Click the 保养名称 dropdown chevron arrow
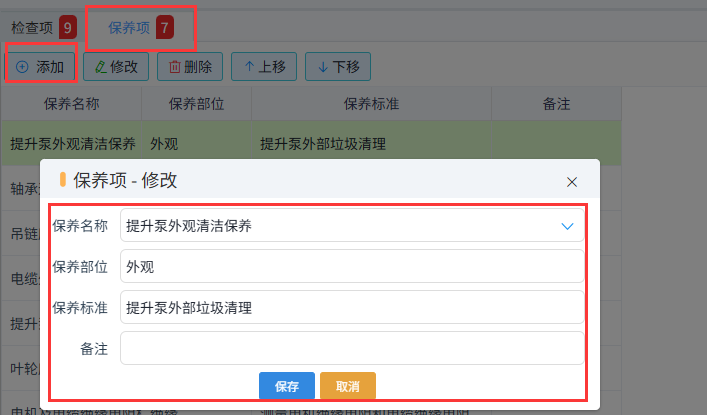The image size is (707, 415). tap(567, 226)
